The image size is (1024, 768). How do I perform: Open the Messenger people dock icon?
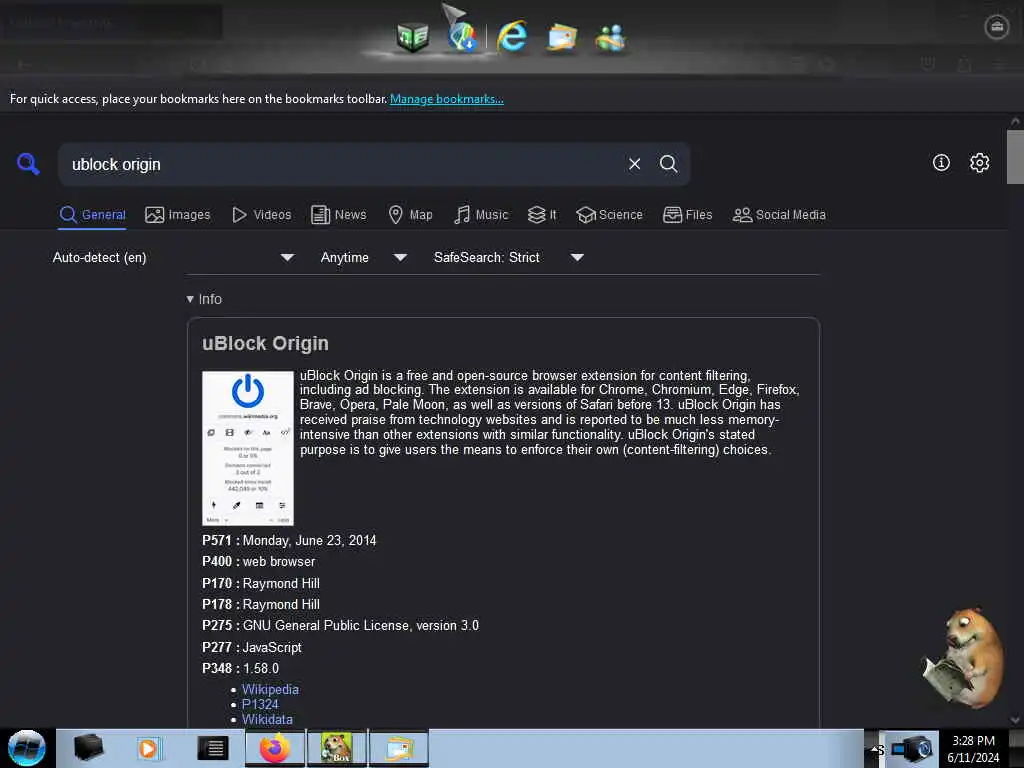tap(611, 37)
